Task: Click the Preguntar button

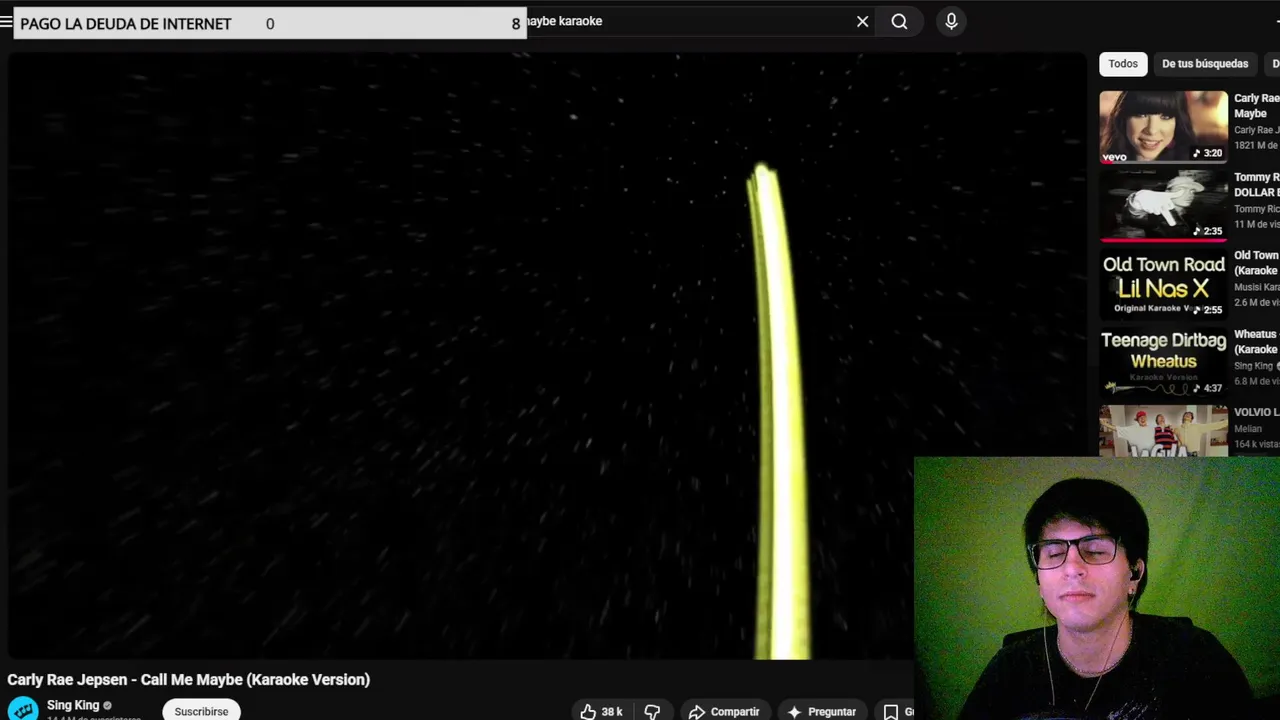Action: (x=822, y=711)
